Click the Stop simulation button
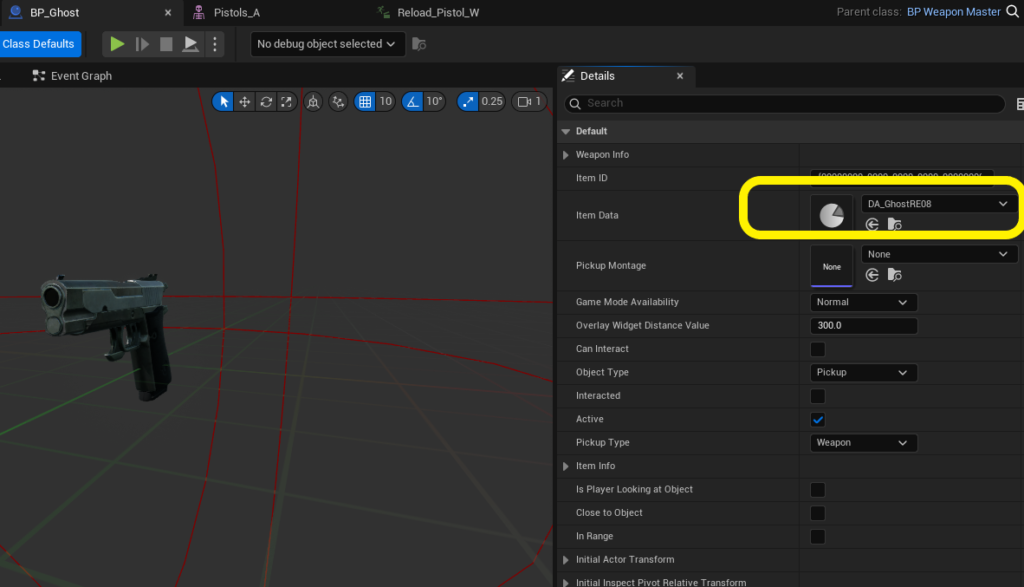 pos(166,44)
